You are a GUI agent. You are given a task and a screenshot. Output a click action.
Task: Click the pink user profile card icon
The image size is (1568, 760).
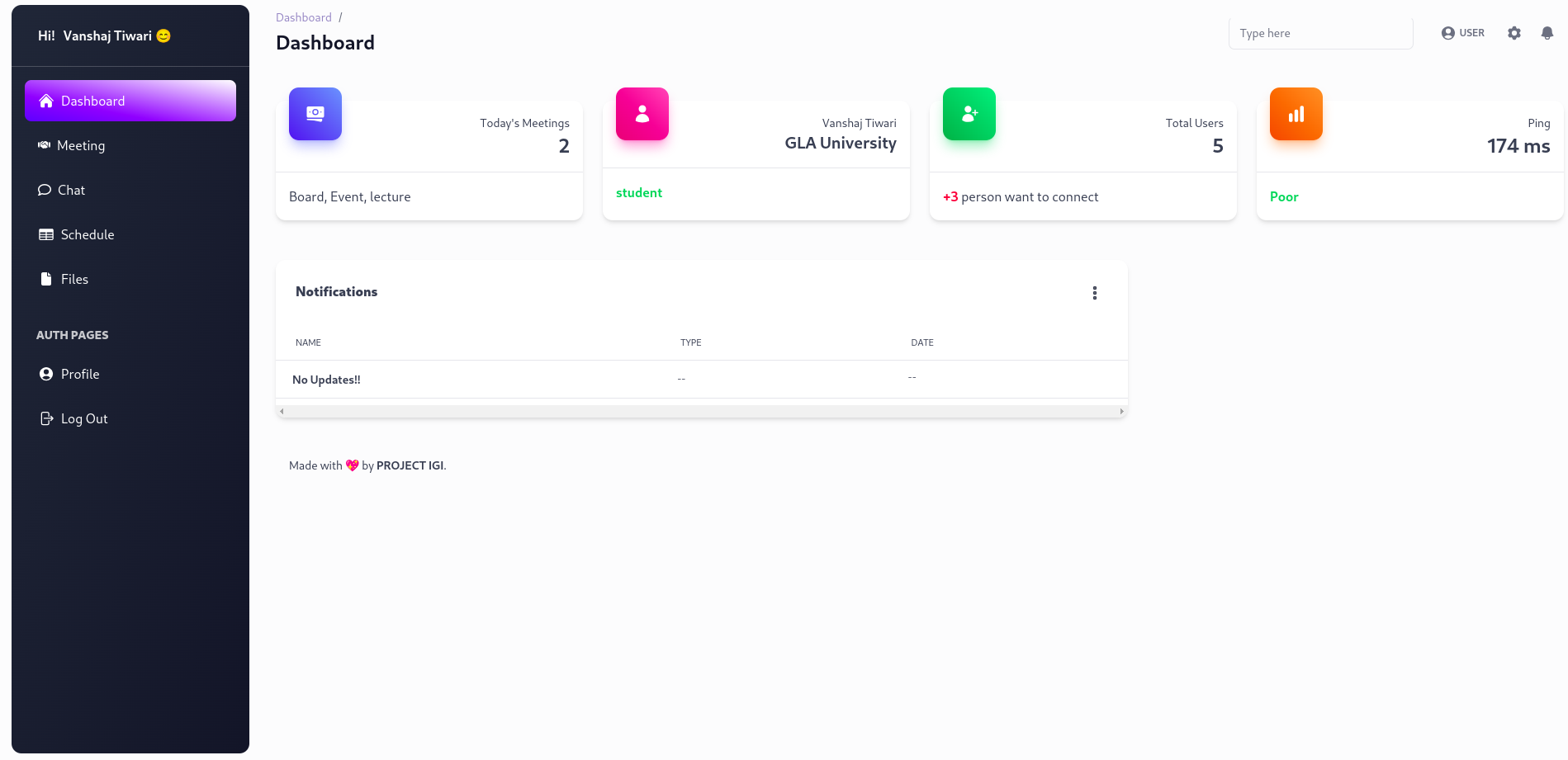pos(642,114)
